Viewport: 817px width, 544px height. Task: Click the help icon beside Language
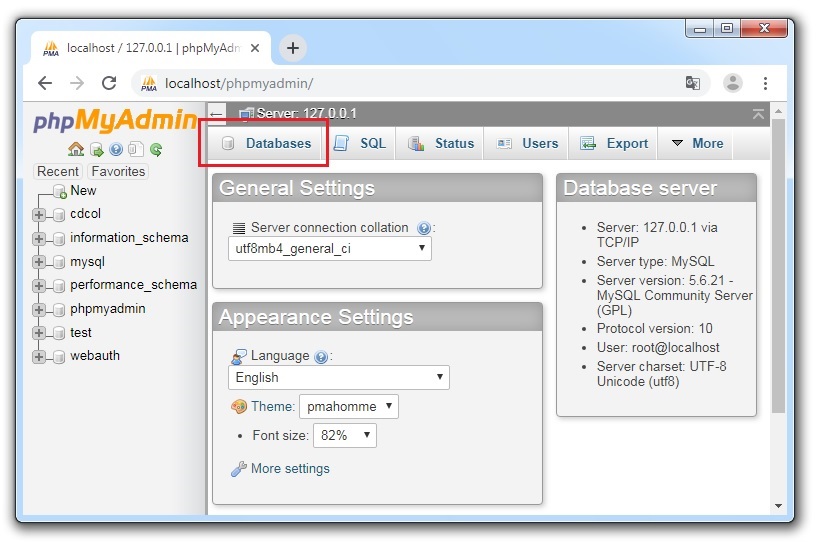tap(321, 357)
